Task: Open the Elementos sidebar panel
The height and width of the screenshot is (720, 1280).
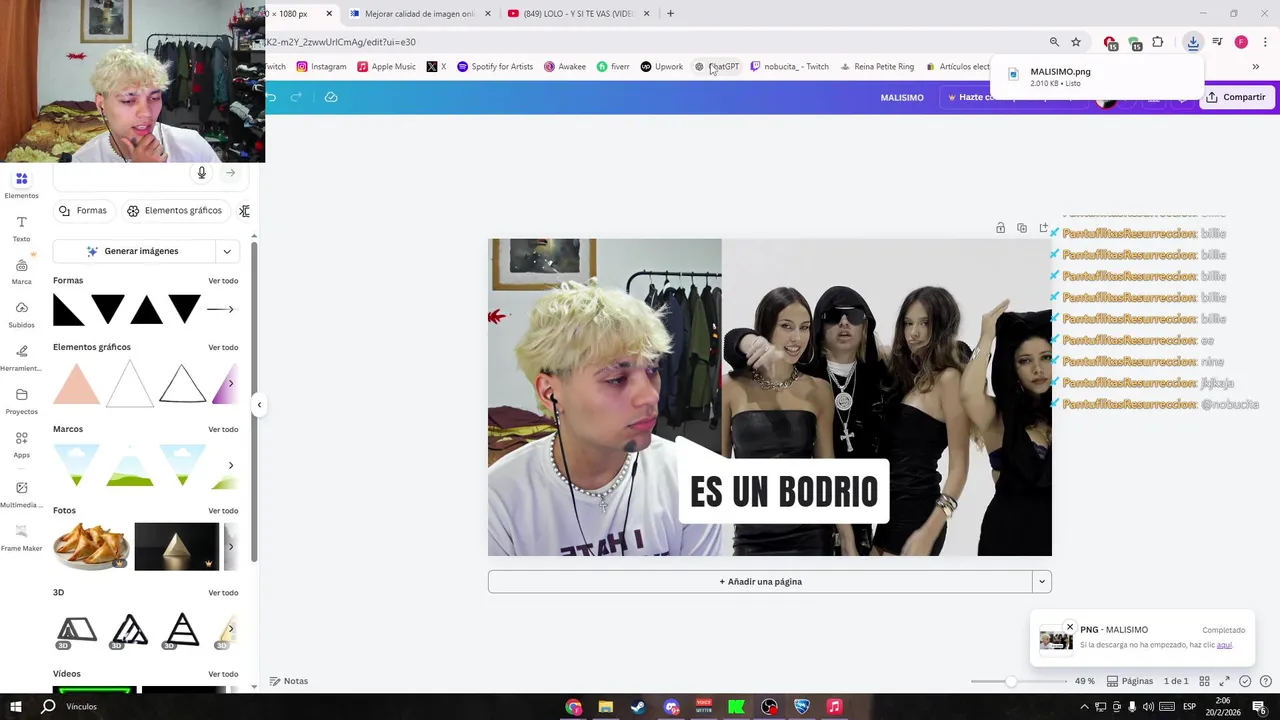Action: 21,185
